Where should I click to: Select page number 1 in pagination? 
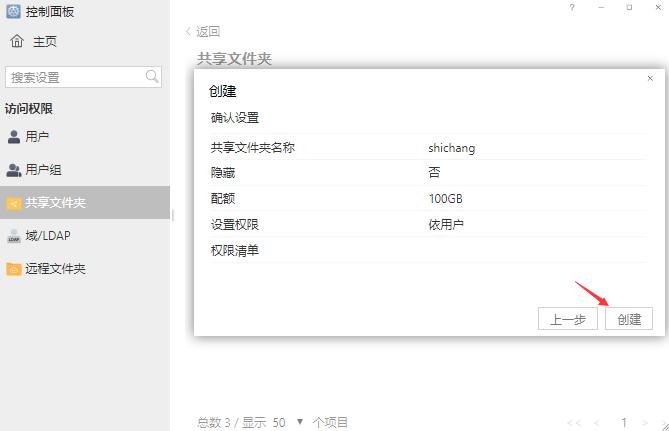pos(625,423)
